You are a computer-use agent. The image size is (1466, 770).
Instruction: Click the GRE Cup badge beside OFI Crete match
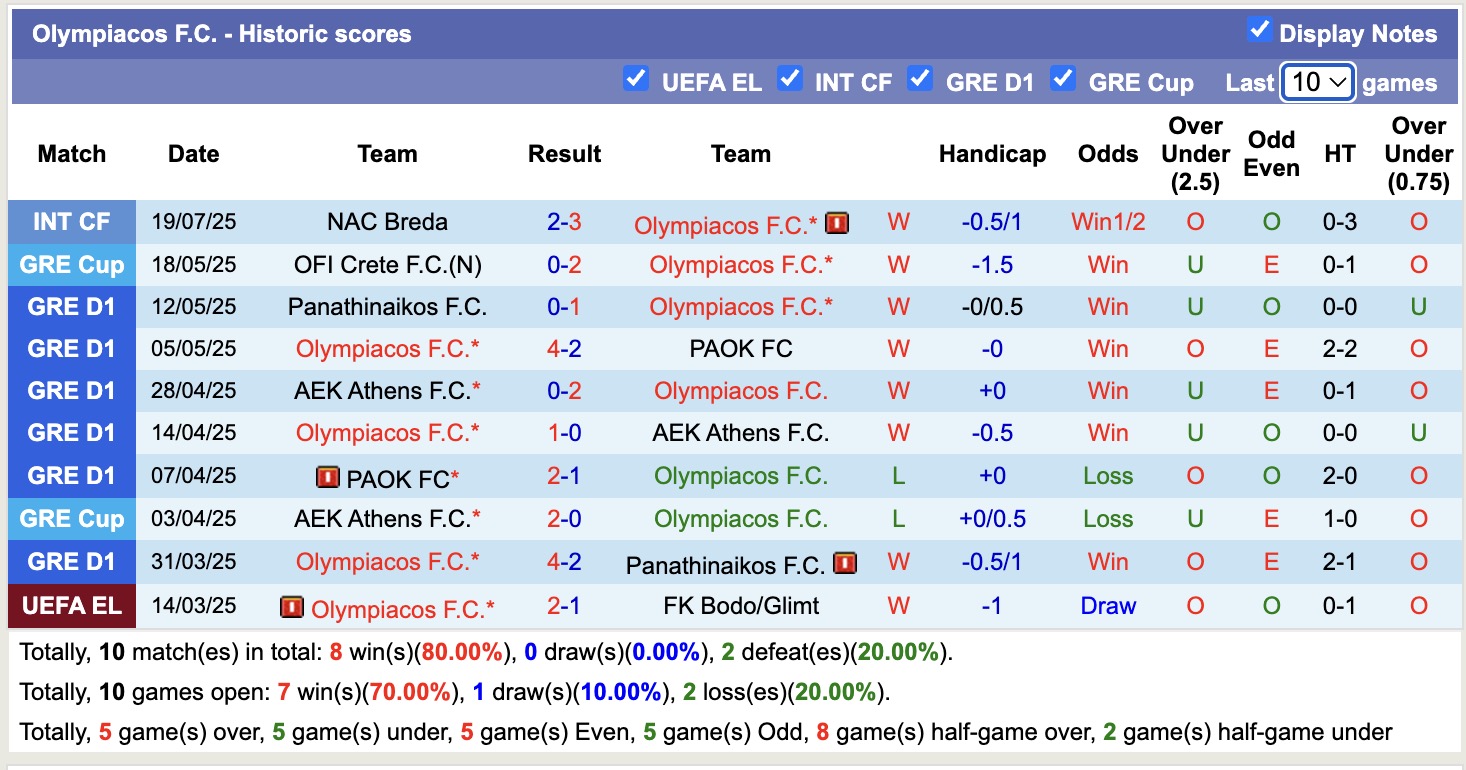click(71, 264)
